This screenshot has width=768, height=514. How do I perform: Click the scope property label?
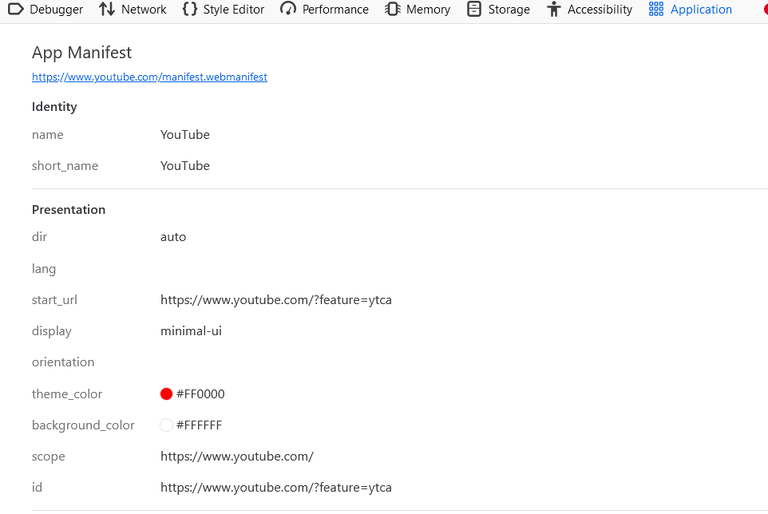(x=48, y=457)
